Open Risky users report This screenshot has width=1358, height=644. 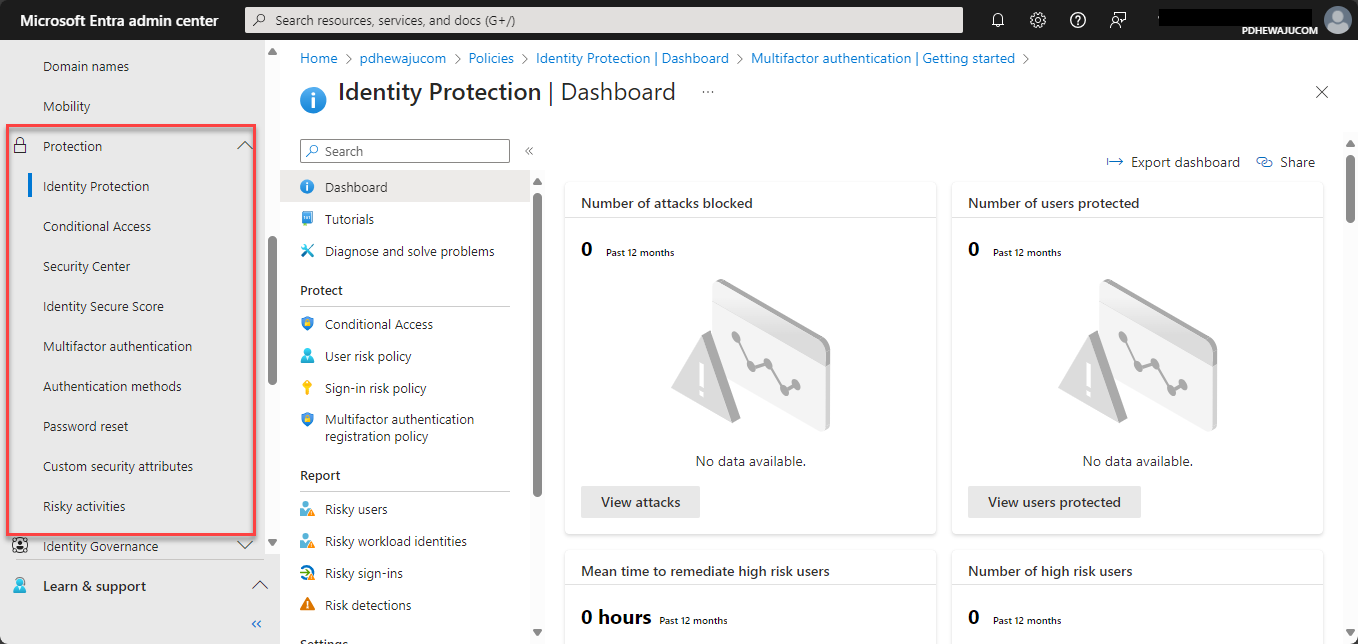click(x=356, y=509)
